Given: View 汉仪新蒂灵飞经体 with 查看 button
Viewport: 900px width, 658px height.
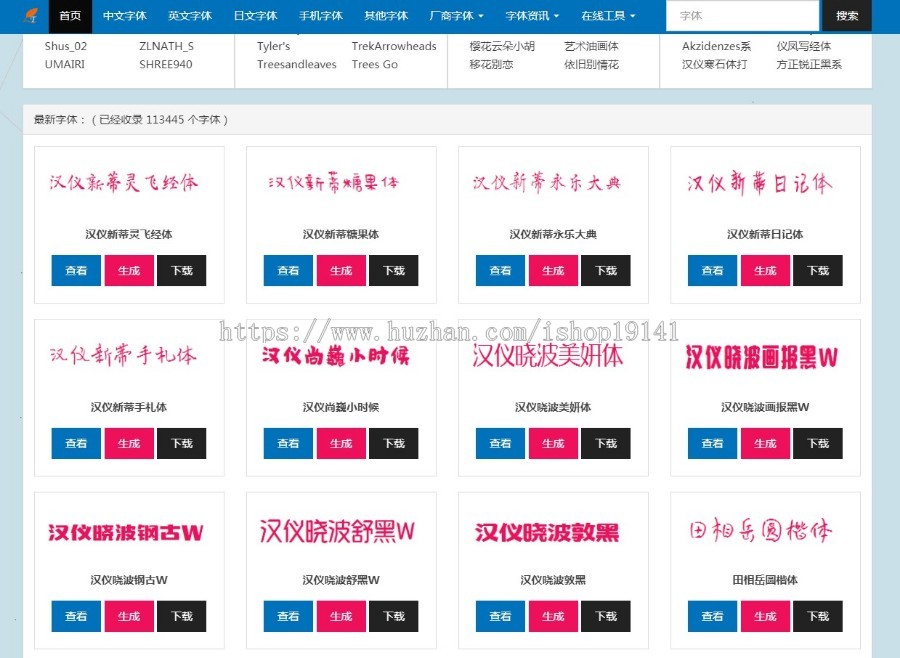Looking at the screenshot, I should click(76, 270).
